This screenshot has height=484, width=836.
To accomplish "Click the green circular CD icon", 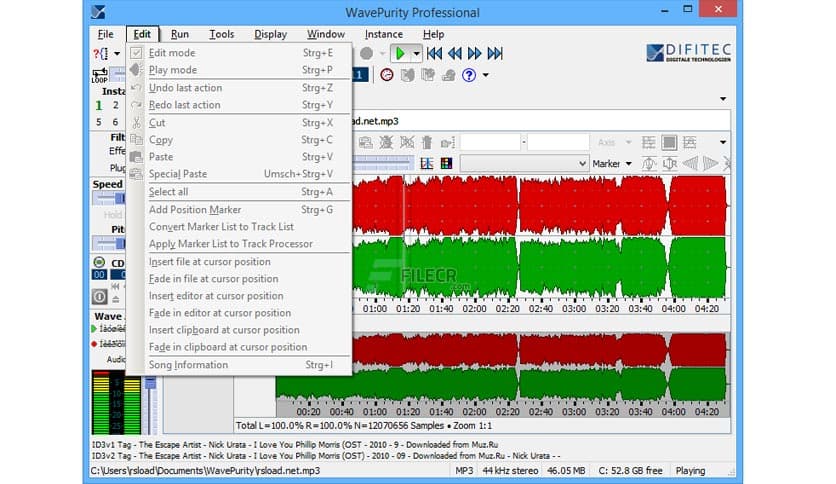I will point(99,262).
